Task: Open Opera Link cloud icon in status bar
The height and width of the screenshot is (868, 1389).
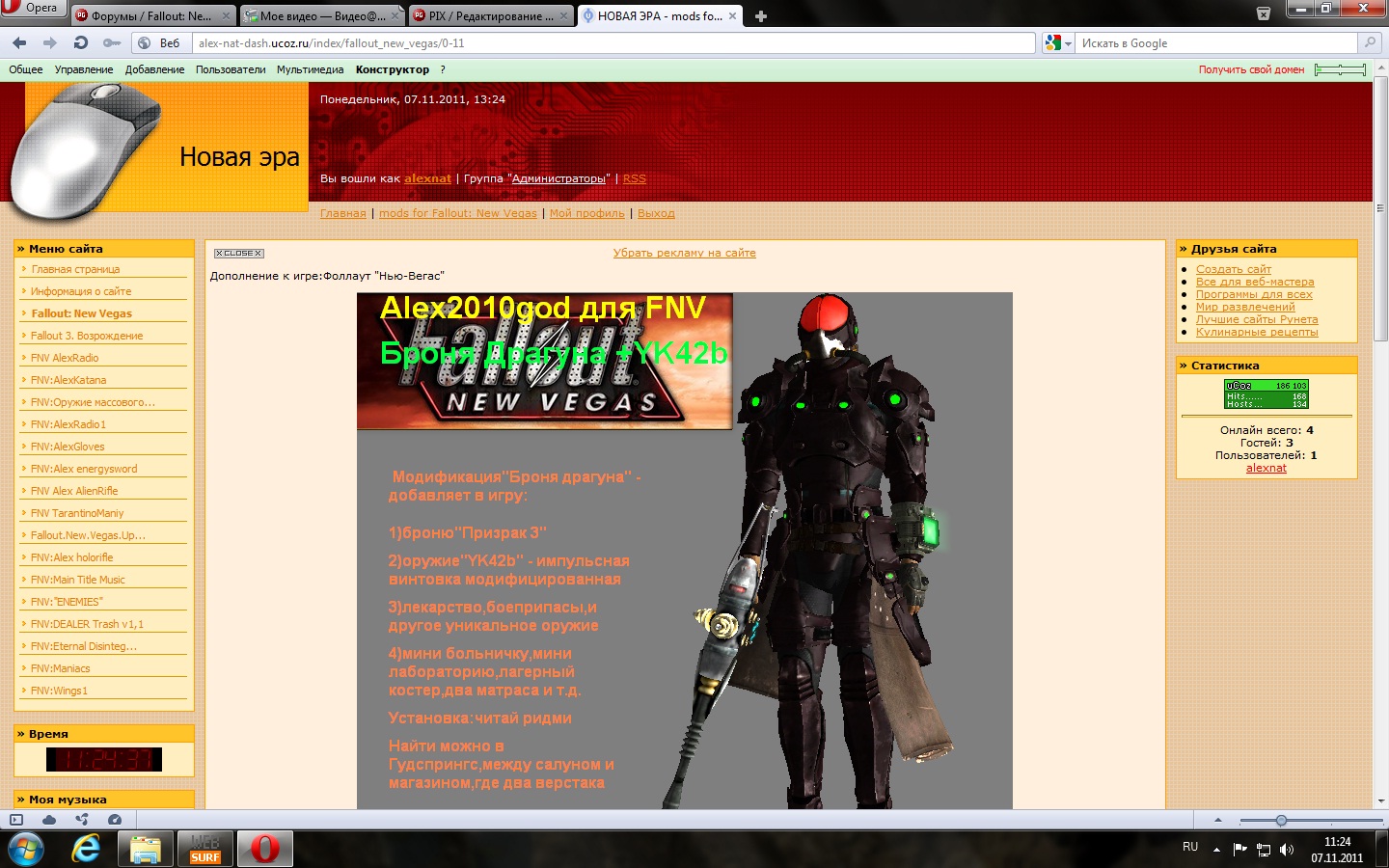Action: point(49,820)
